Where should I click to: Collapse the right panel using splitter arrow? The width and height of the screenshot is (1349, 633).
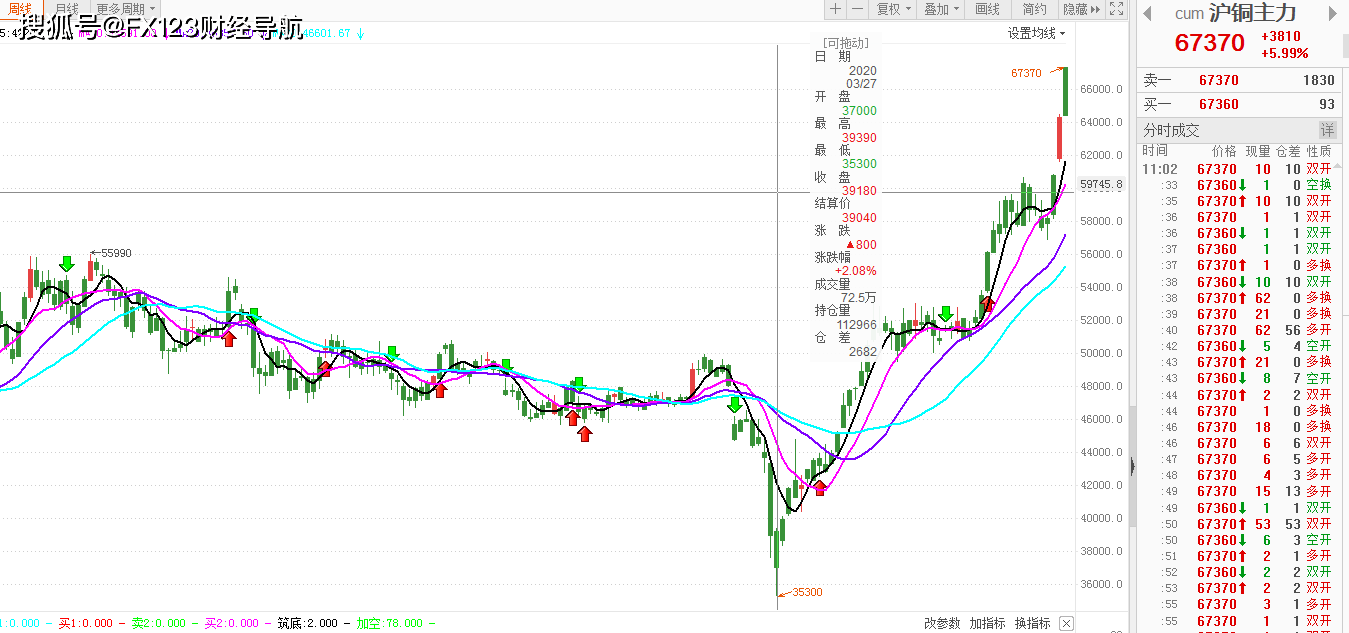(x=1132, y=466)
